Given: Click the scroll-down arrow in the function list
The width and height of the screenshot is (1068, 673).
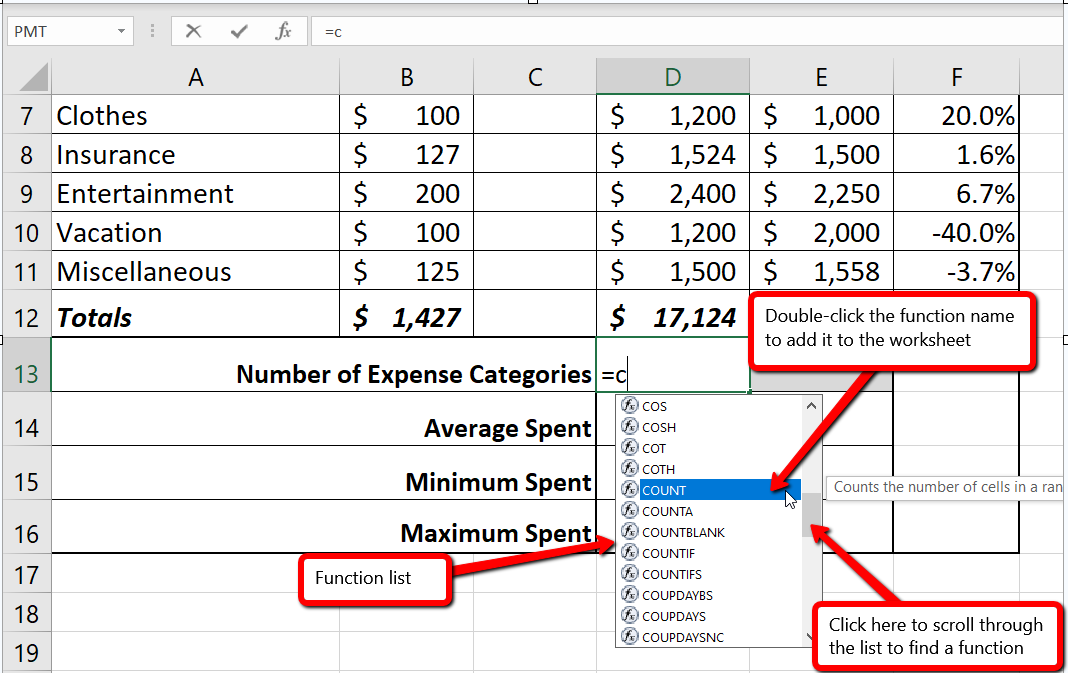Looking at the screenshot, I should click(x=812, y=635).
